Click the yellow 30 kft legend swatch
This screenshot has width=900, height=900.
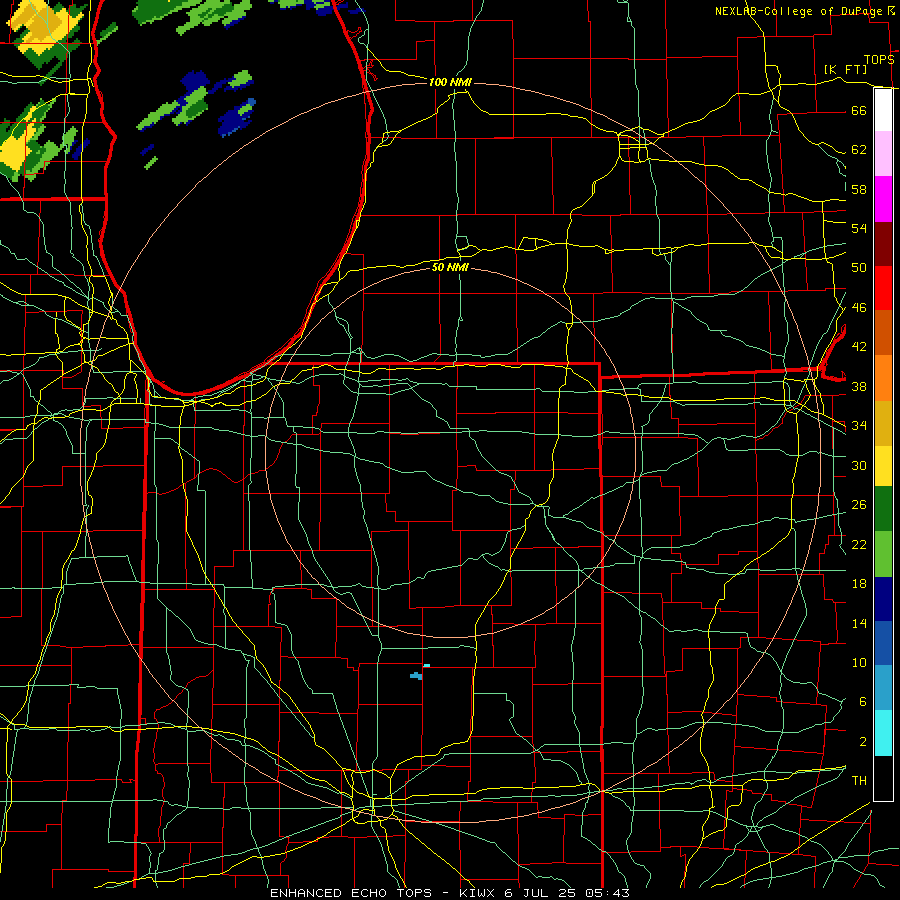point(883,466)
